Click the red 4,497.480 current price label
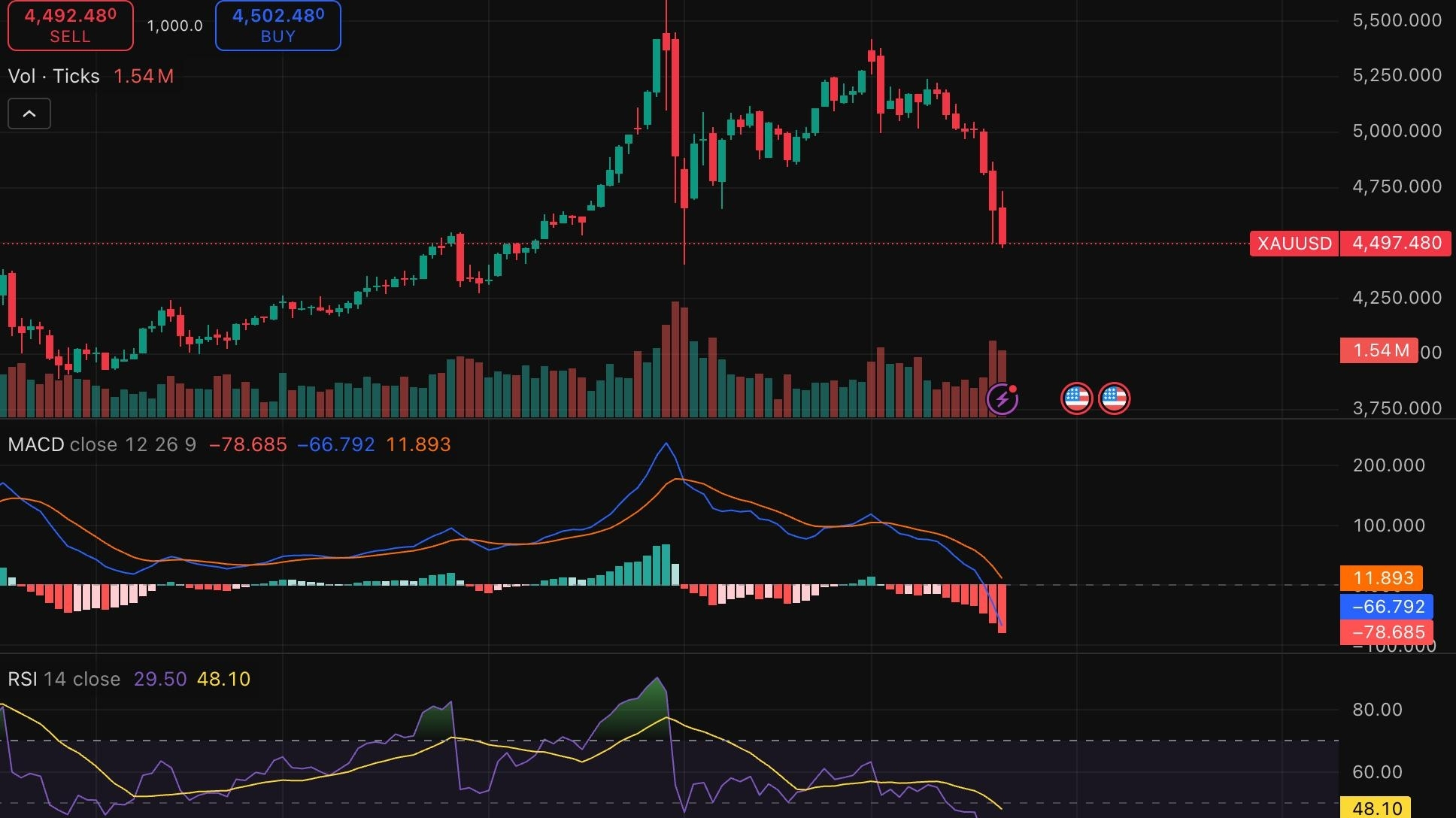The height and width of the screenshot is (818, 1456). coord(1397,244)
